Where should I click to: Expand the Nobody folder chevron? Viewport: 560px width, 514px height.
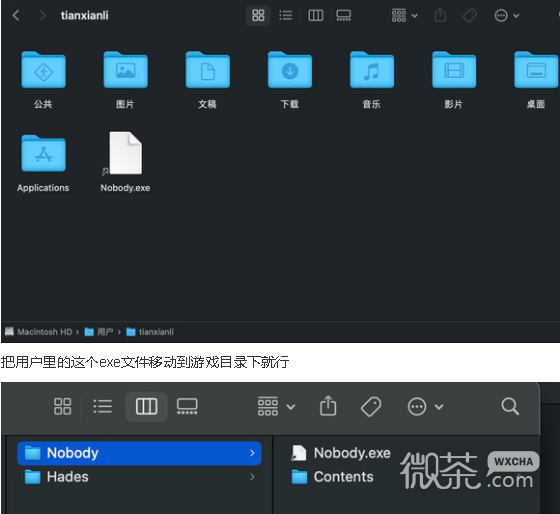[252, 453]
